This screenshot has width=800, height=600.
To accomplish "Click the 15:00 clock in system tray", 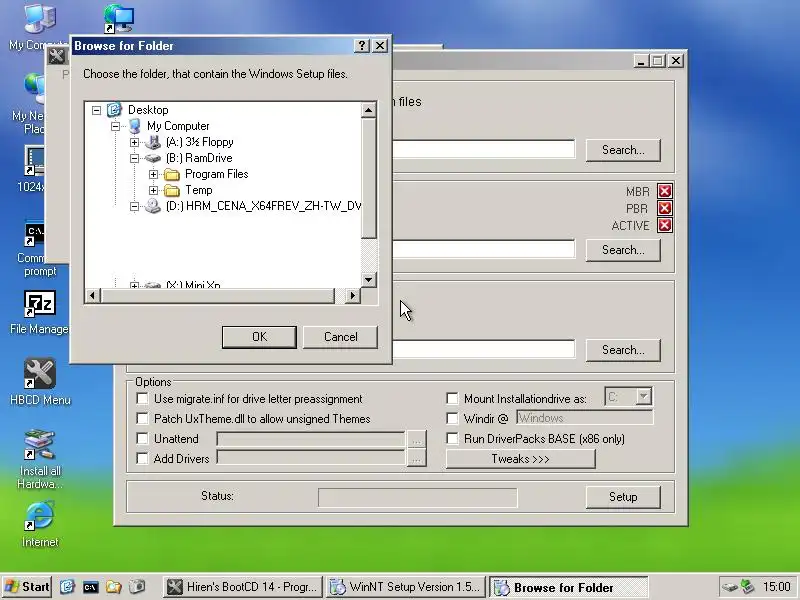I will tap(776, 587).
